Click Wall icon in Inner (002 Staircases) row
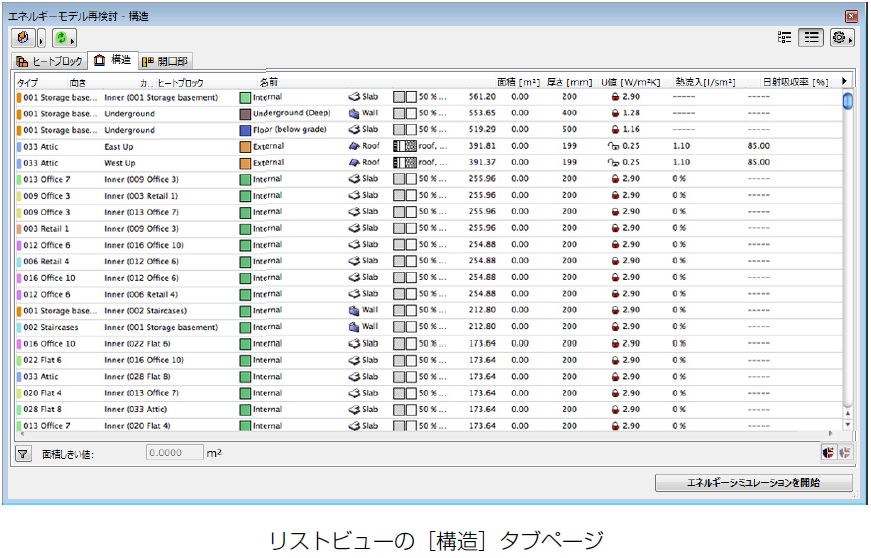 [354, 310]
